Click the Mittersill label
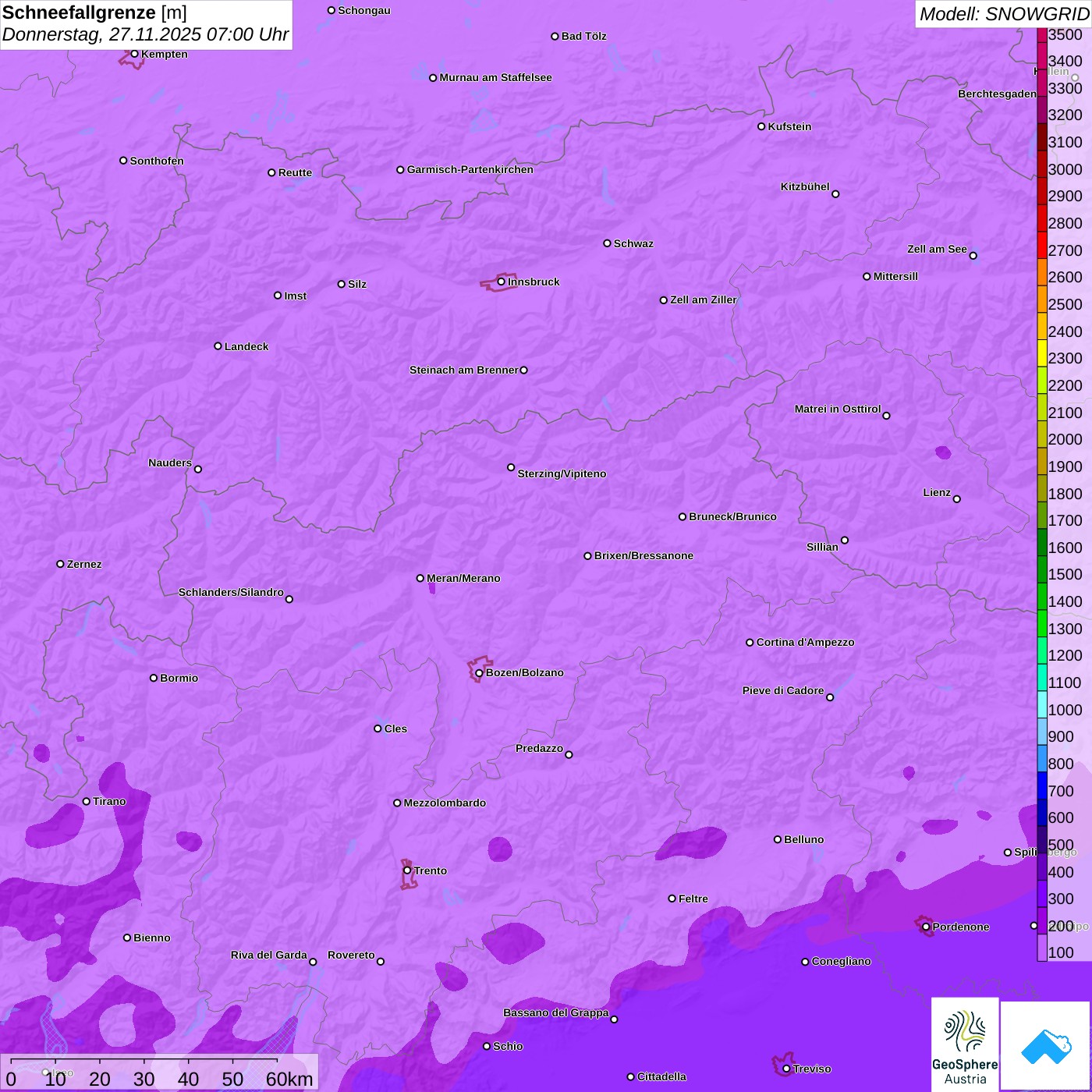 click(895, 276)
